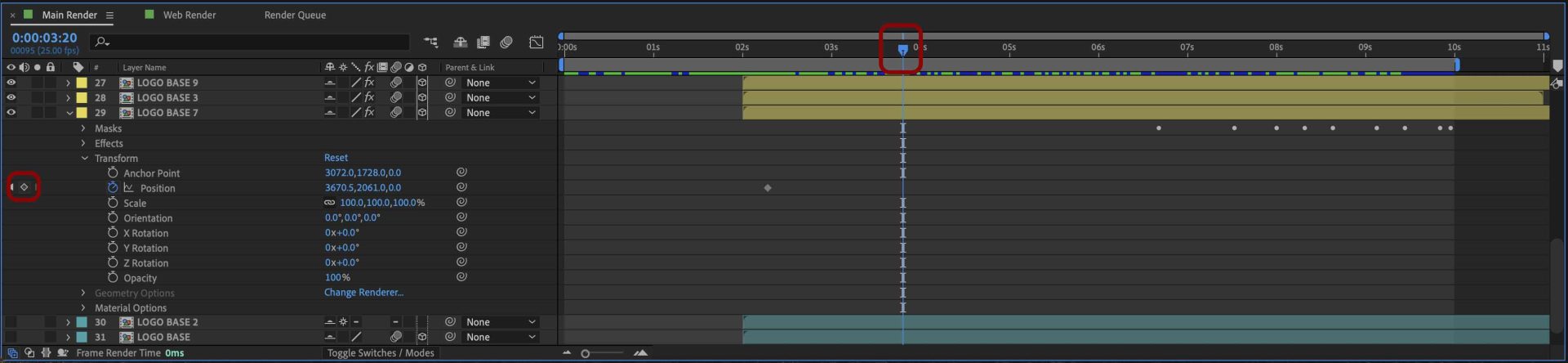Hide LOGO BASE 7 layer eye
1568x363 pixels.
click(11, 113)
